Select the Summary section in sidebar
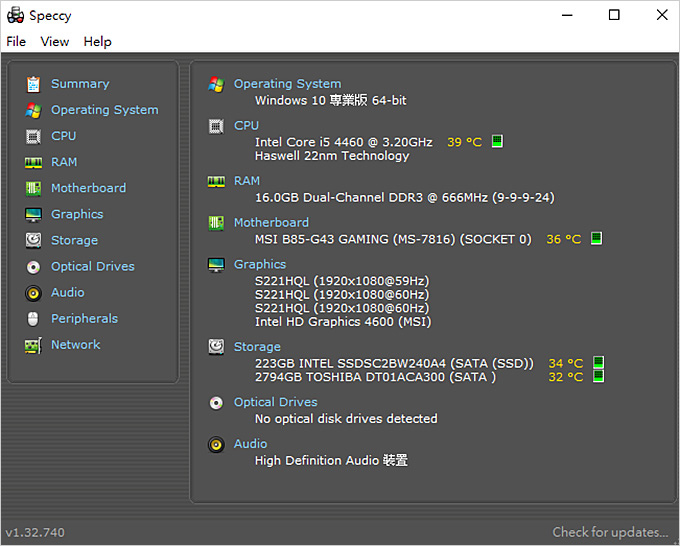Image resolution: width=680 pixels, height=546 pixels. [x=80, y=84]
